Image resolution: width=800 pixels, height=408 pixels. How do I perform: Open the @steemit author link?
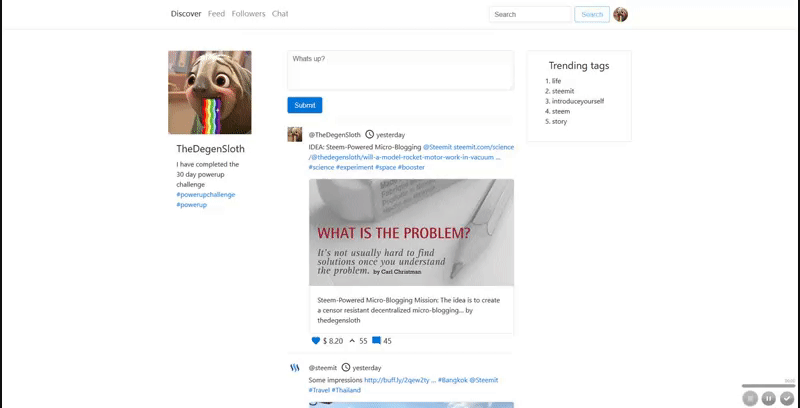point(322,368)
